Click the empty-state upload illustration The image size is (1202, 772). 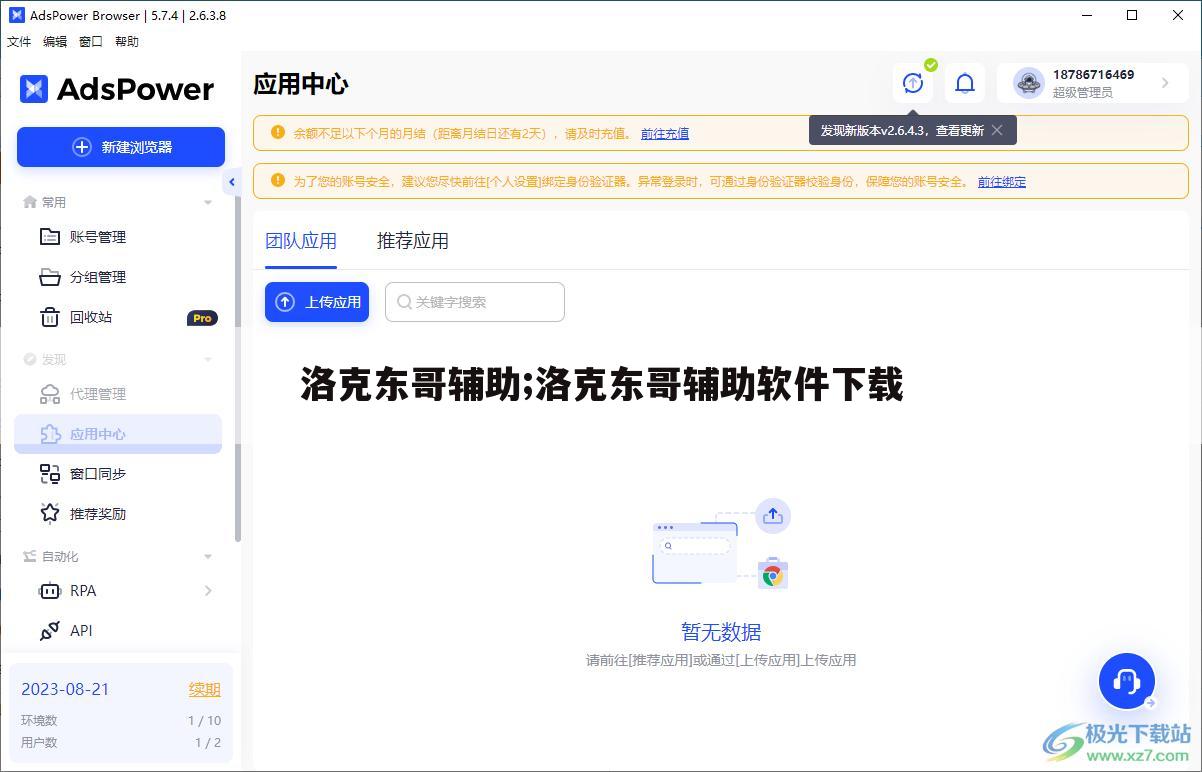(x=721, y=544)
